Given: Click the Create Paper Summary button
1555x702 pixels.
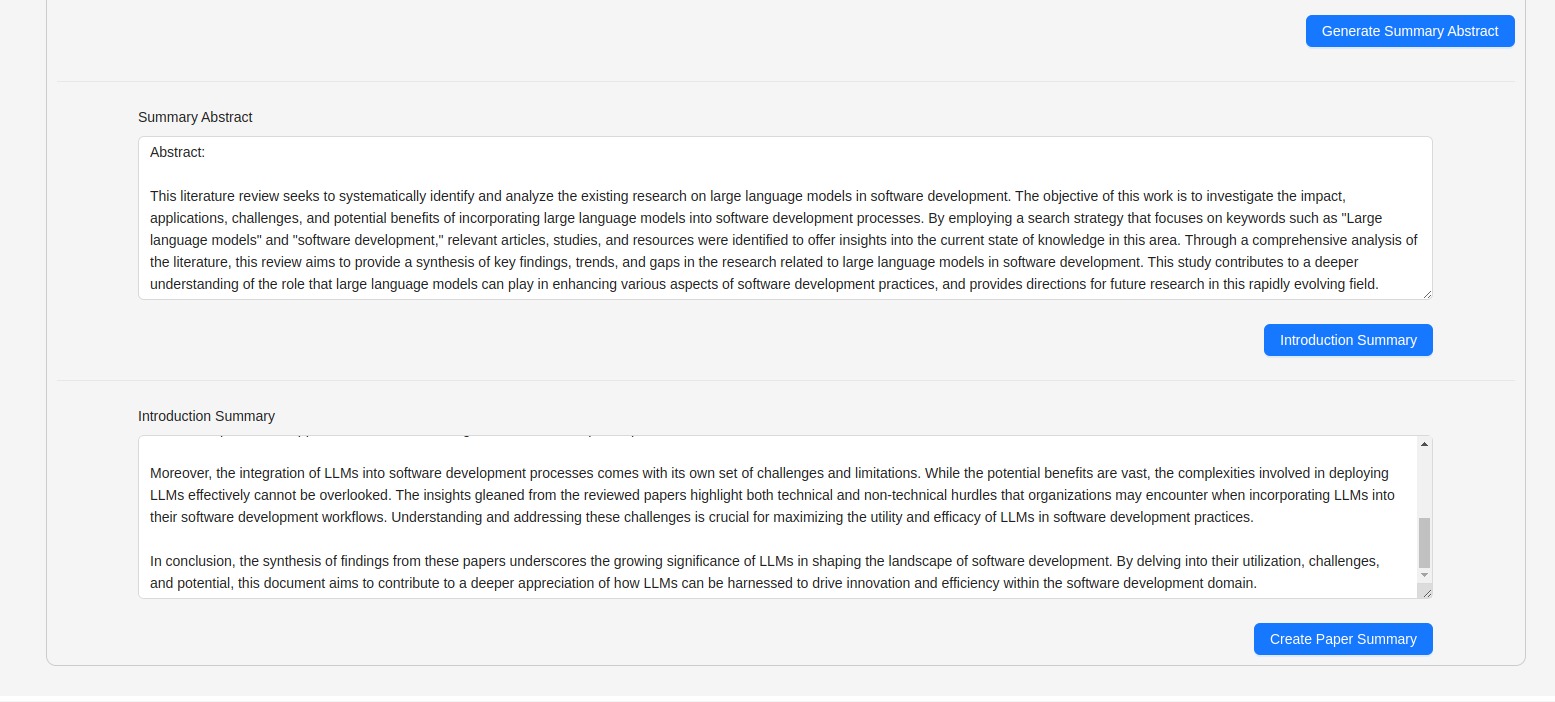Looking at the screenshot, I should [1342, 639].
